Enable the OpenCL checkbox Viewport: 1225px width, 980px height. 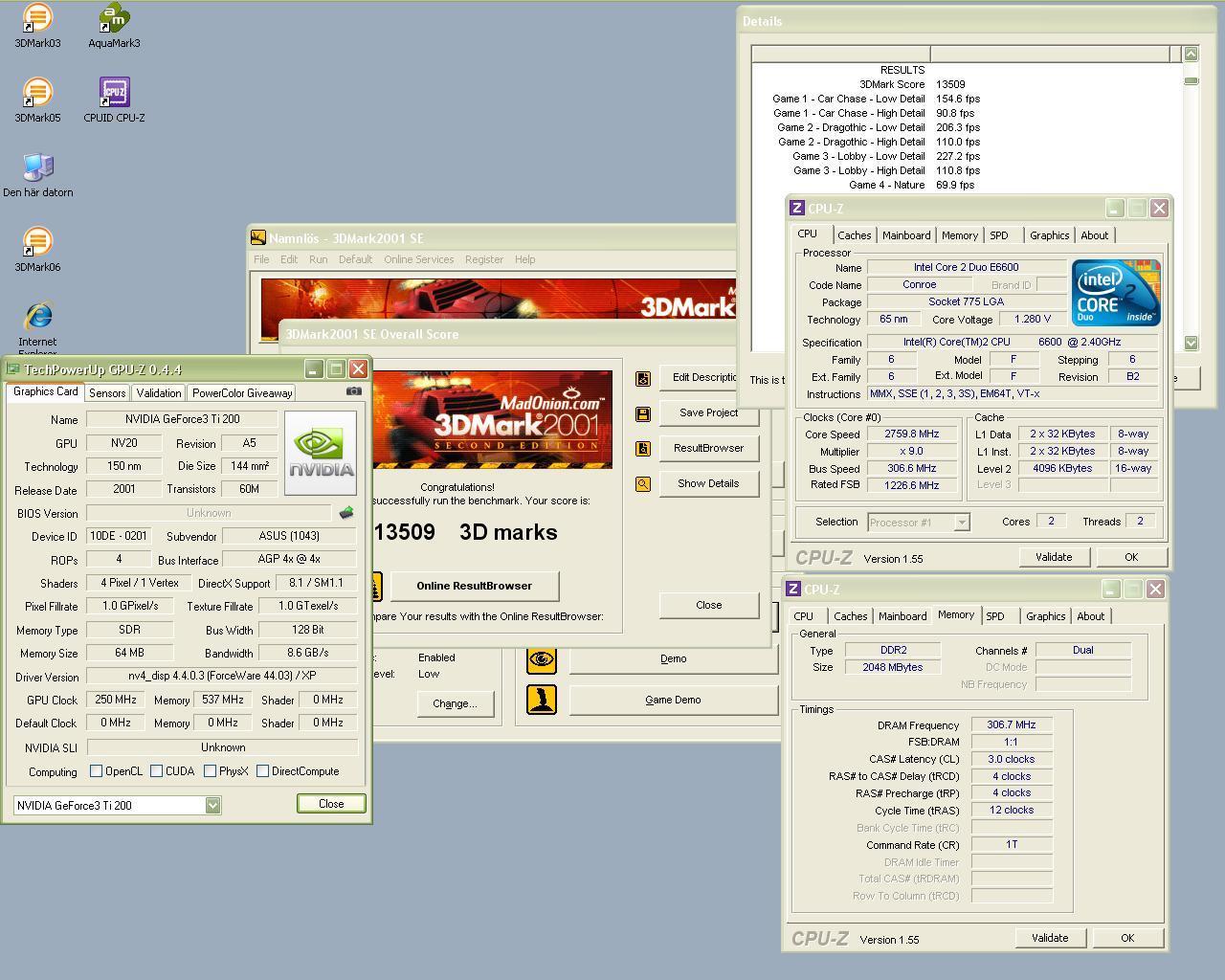point(96,771)
